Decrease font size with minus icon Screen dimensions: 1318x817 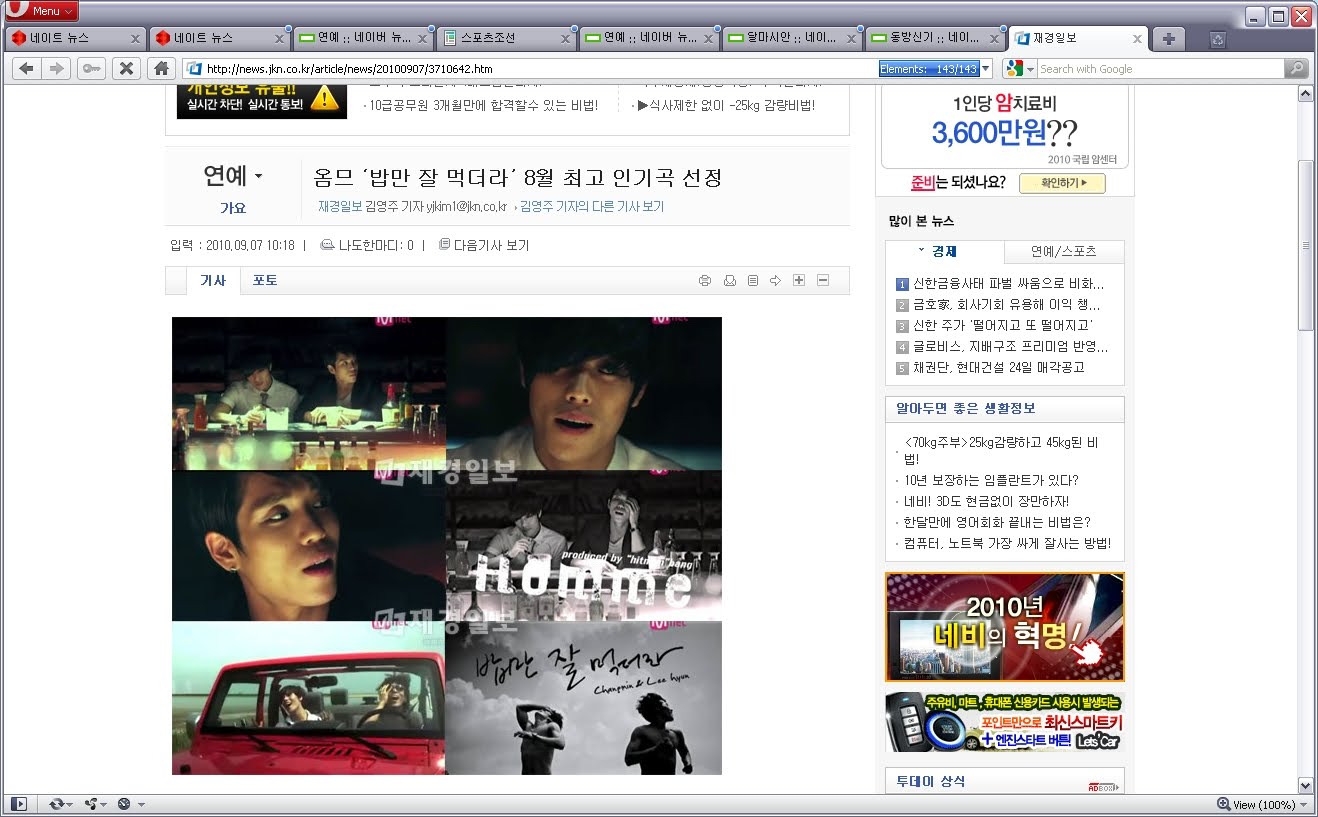pyautogui.click(x=823, y=280)
